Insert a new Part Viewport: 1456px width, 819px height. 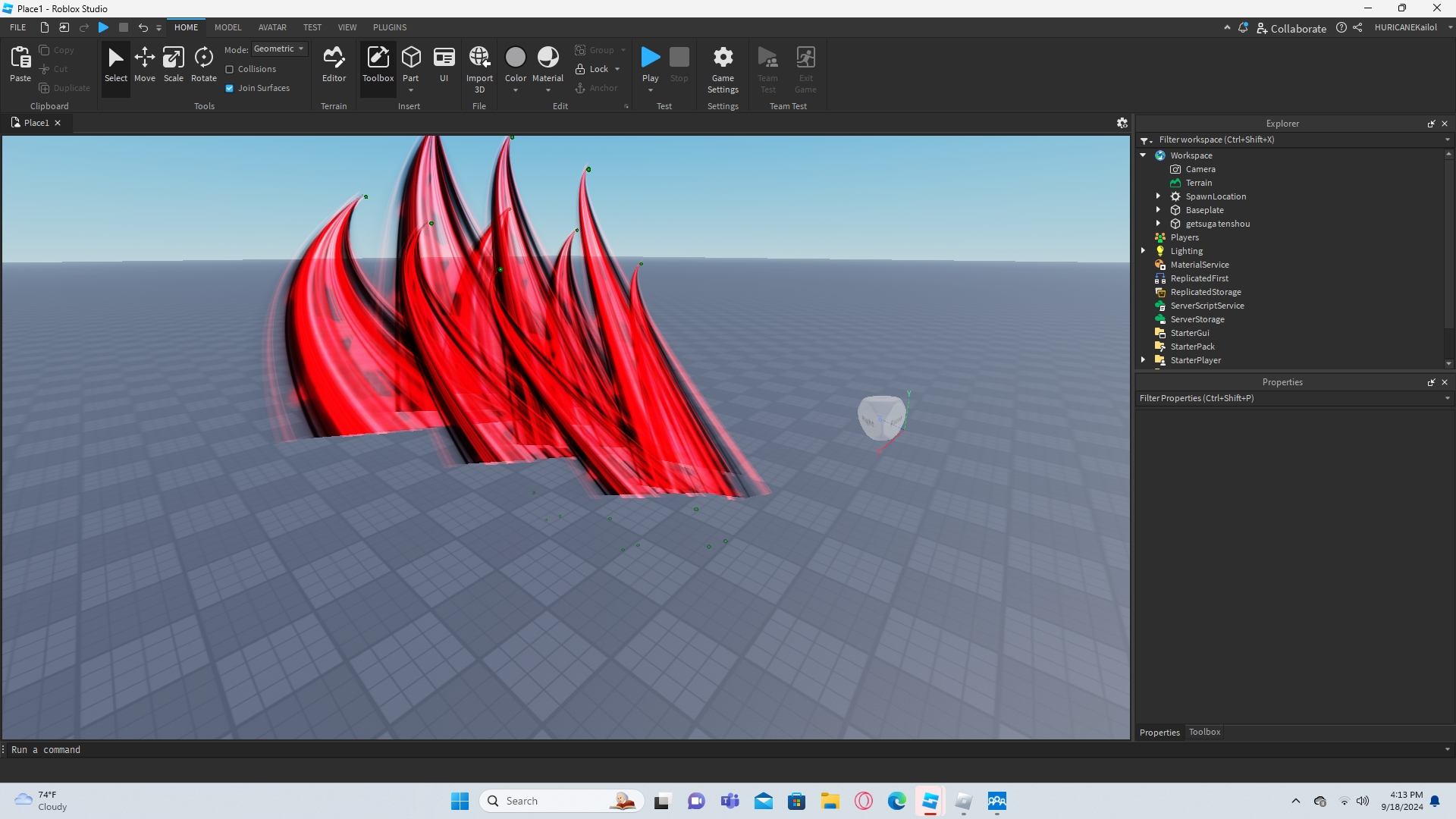(411, 58)
